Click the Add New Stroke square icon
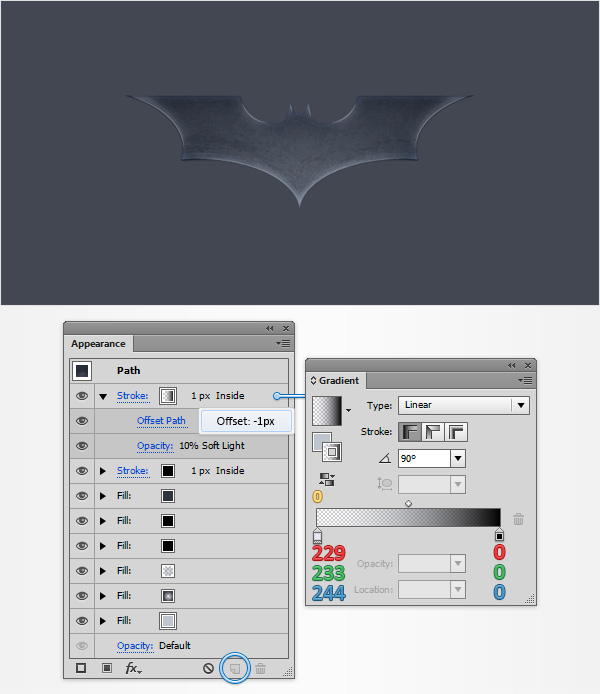Image resolution: width=600 pixels, height=694 pixels. [81, 668]
